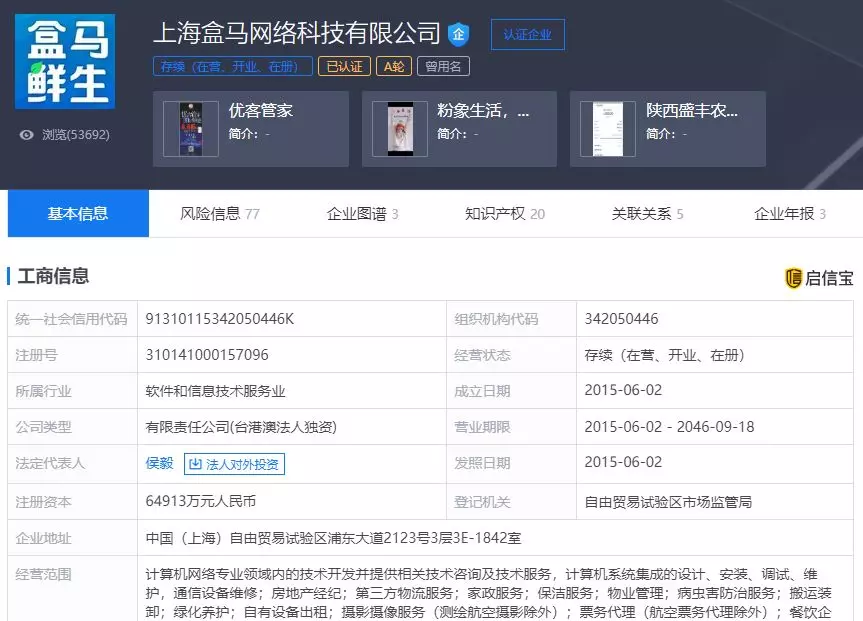
Task: Open the 陕西盛丰农 card thumbnail
Action: point(608,129)
